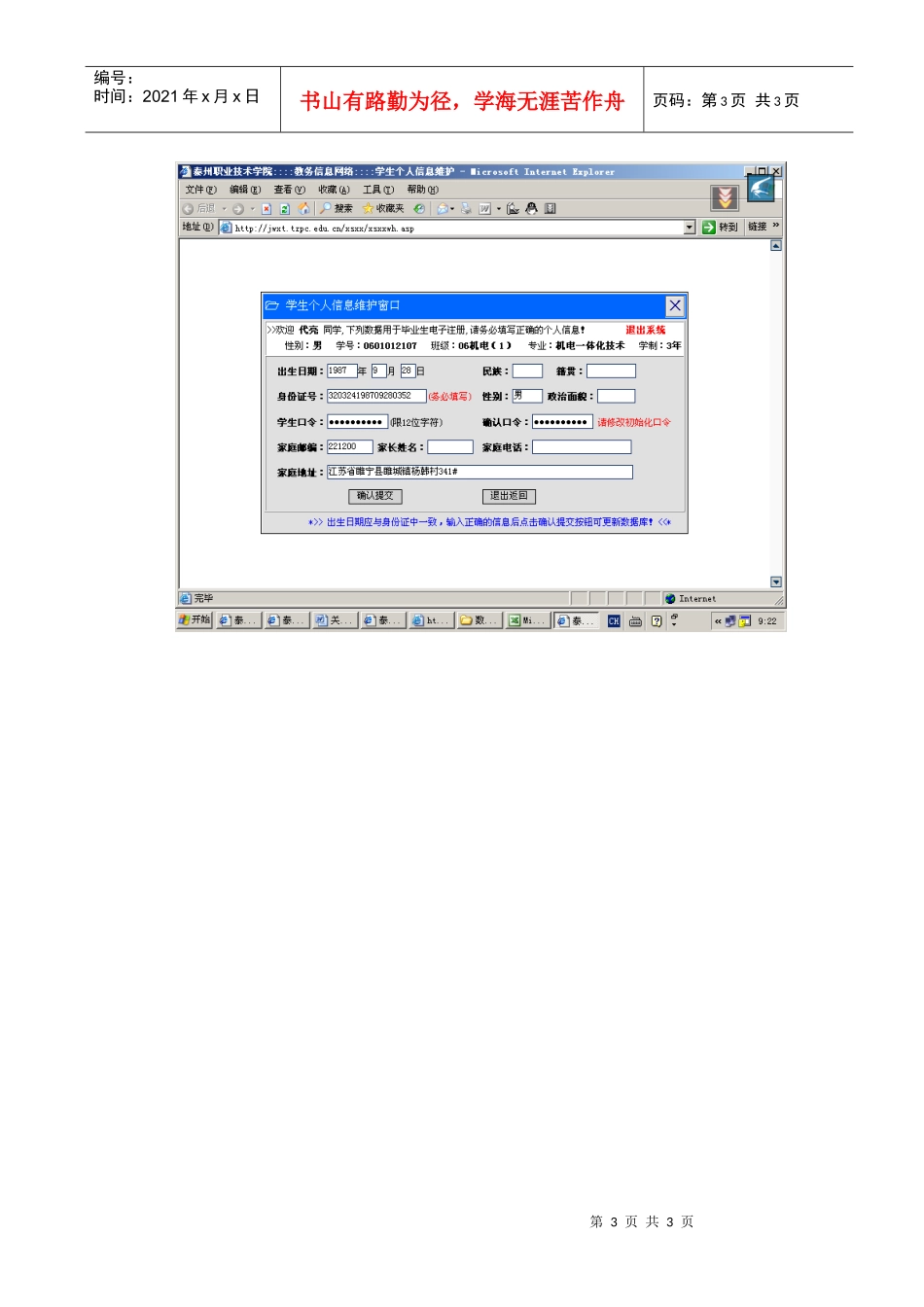Click the 退出返回 button

(x=509, y=496)
